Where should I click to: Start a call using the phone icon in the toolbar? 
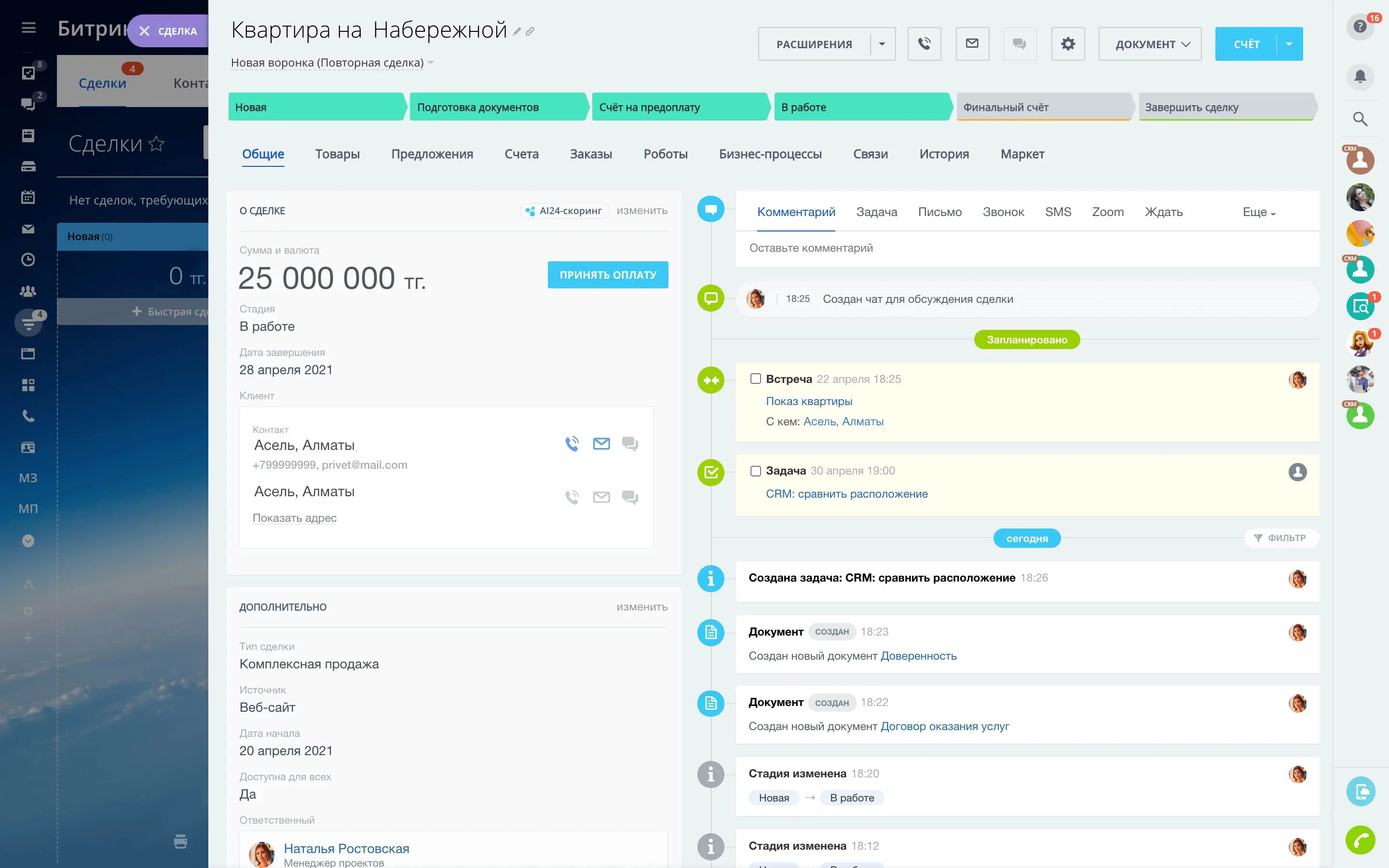[925, 43]
